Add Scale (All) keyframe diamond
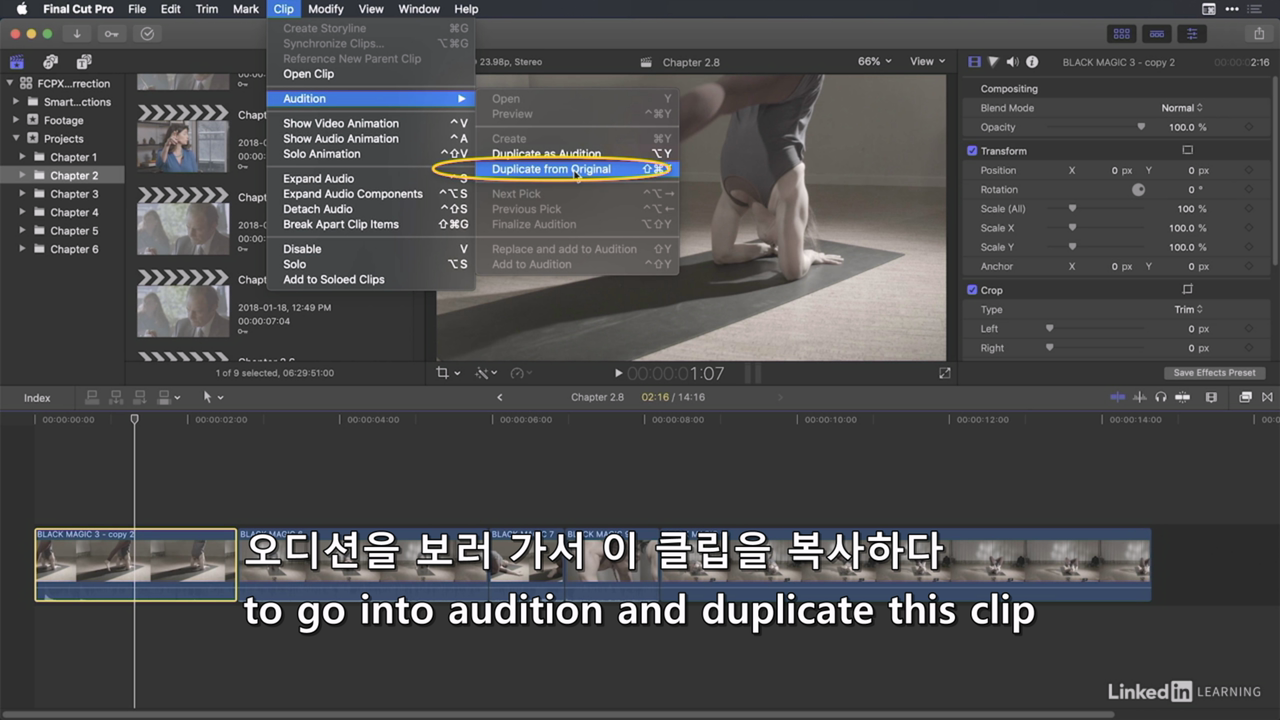The width and height of the screenshot is (1280, 720). (1249, 209)
